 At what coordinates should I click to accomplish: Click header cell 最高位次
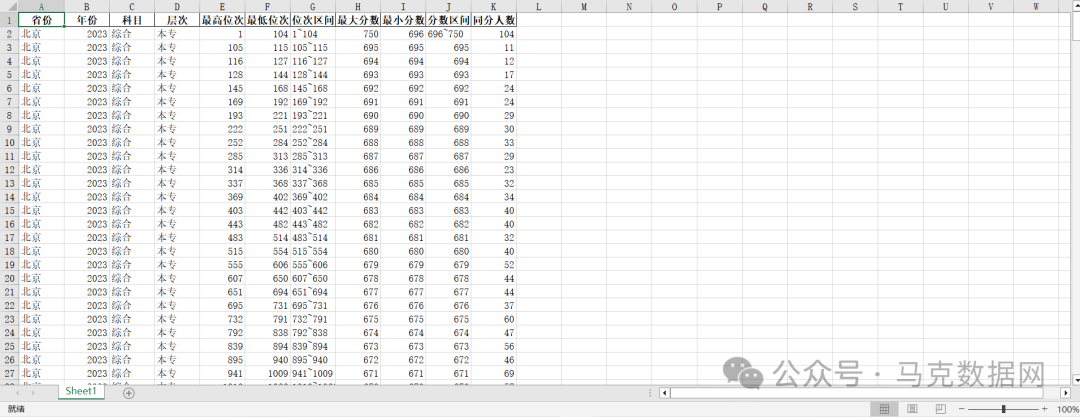[222, 20]
